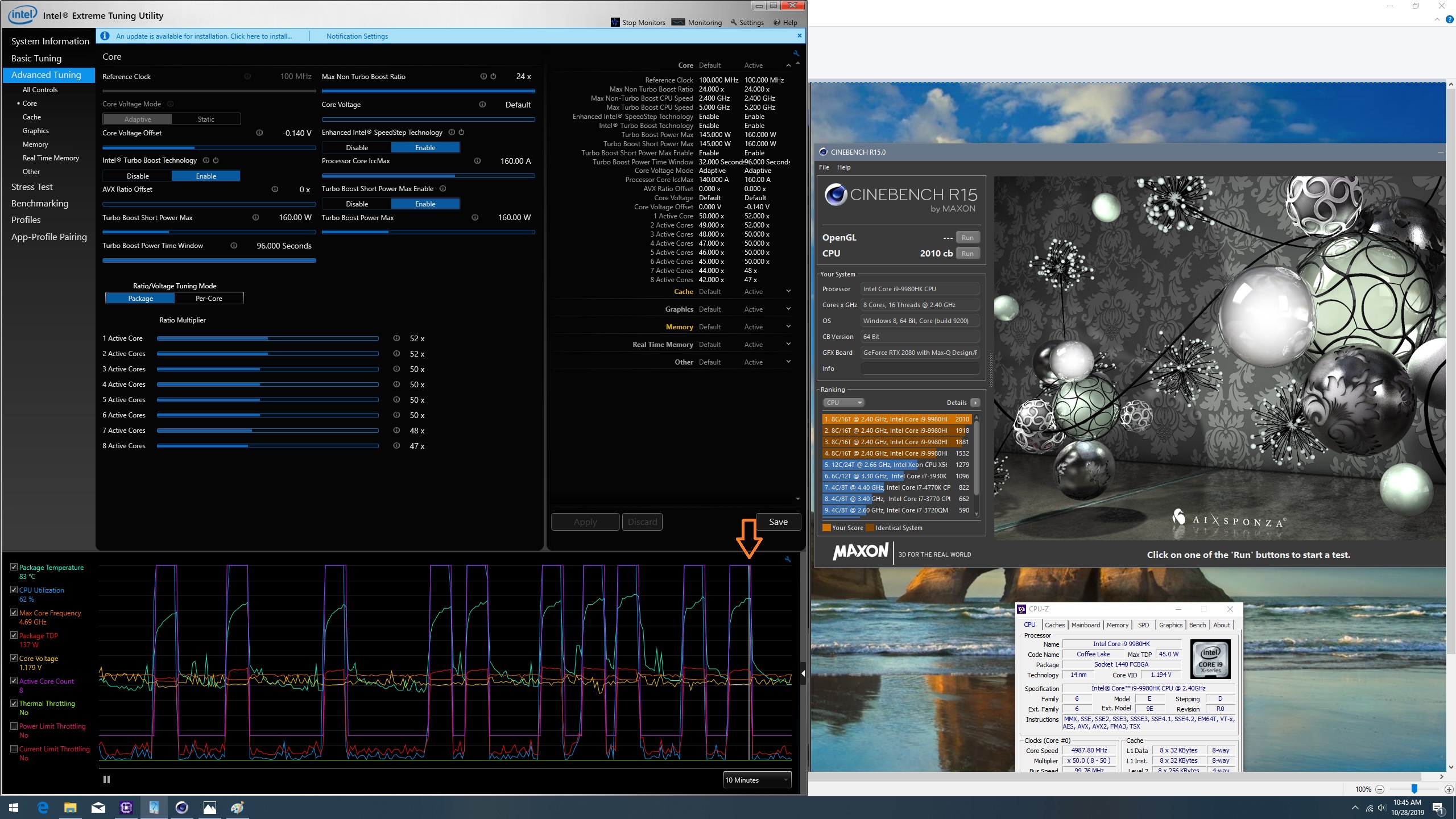Run Cinebench CPU test
1456x819 pixels.
point(967,254)
